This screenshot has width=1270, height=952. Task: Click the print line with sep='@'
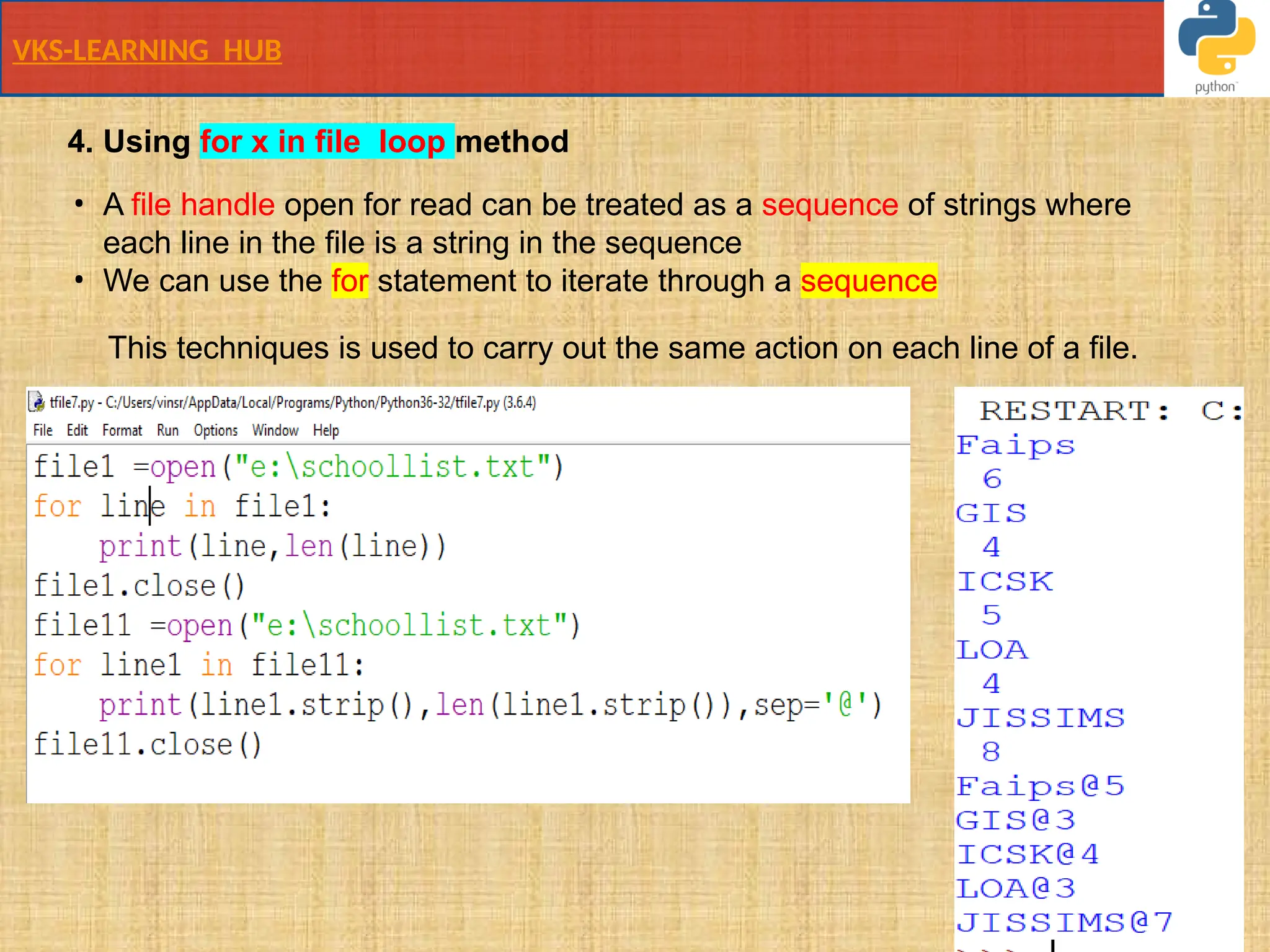[491, 705]
